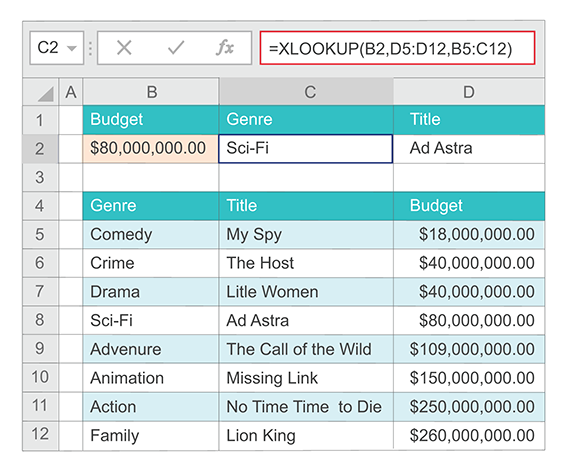Screen dimensions: 567x471
Task: Select the $40,000,000.00 cell in row 7
Action: pos(469,292)
